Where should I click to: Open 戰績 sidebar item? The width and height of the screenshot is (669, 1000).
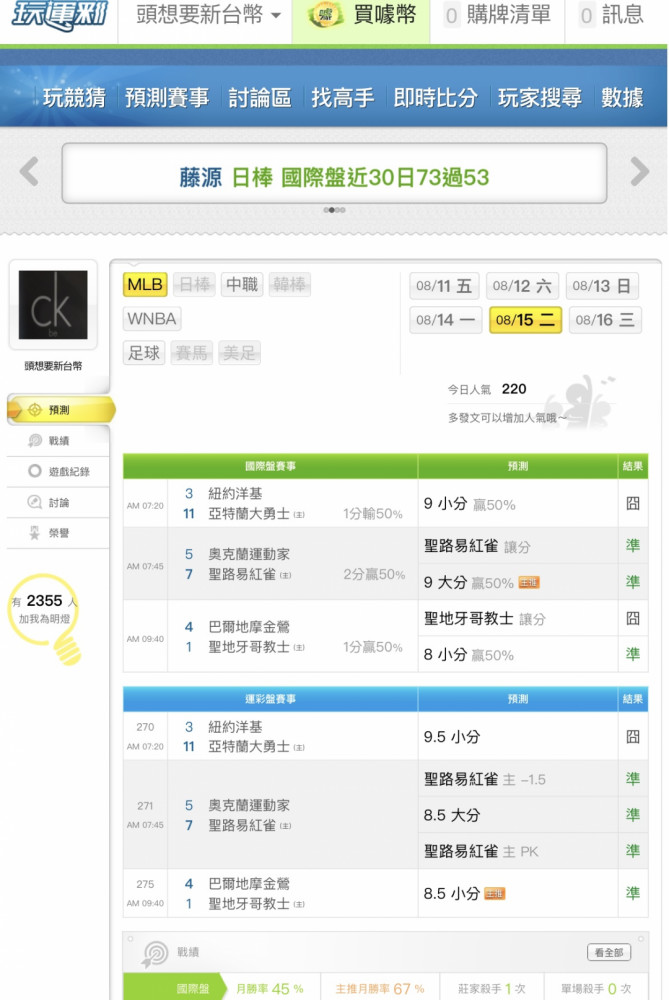click(57, 441)
